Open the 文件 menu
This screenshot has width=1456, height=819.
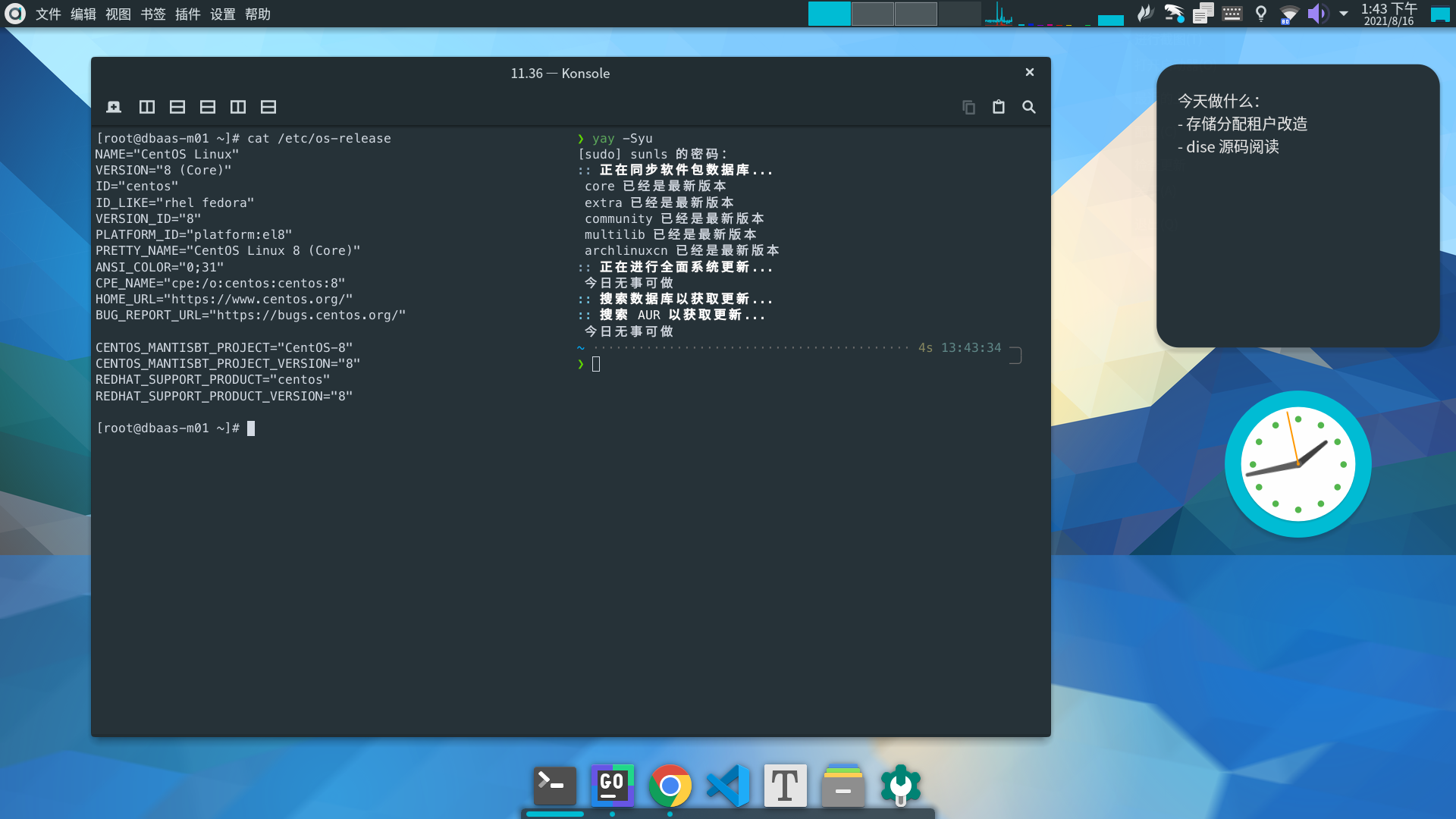49,14
